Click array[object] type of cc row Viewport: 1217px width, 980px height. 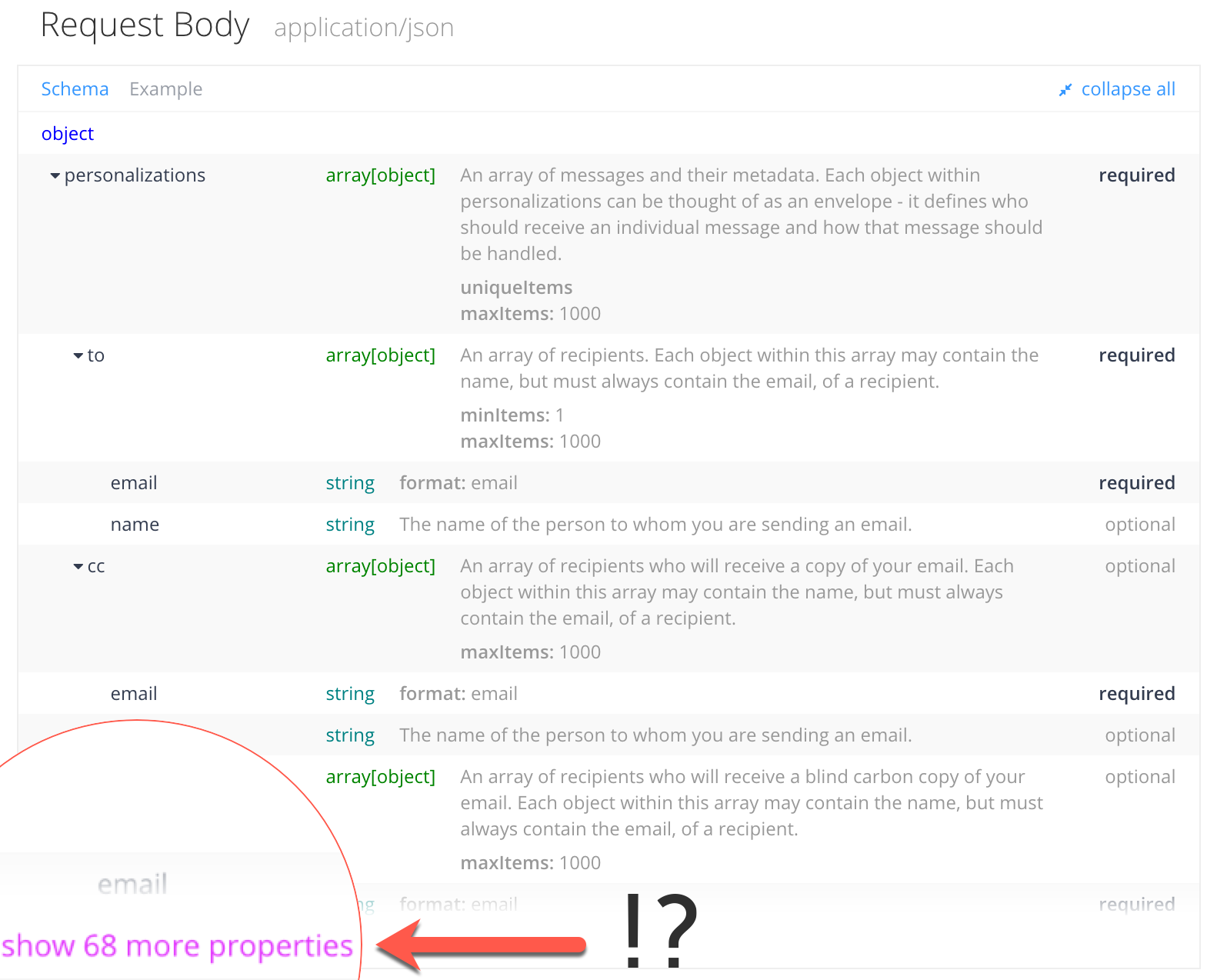click(x=381, y=566)
